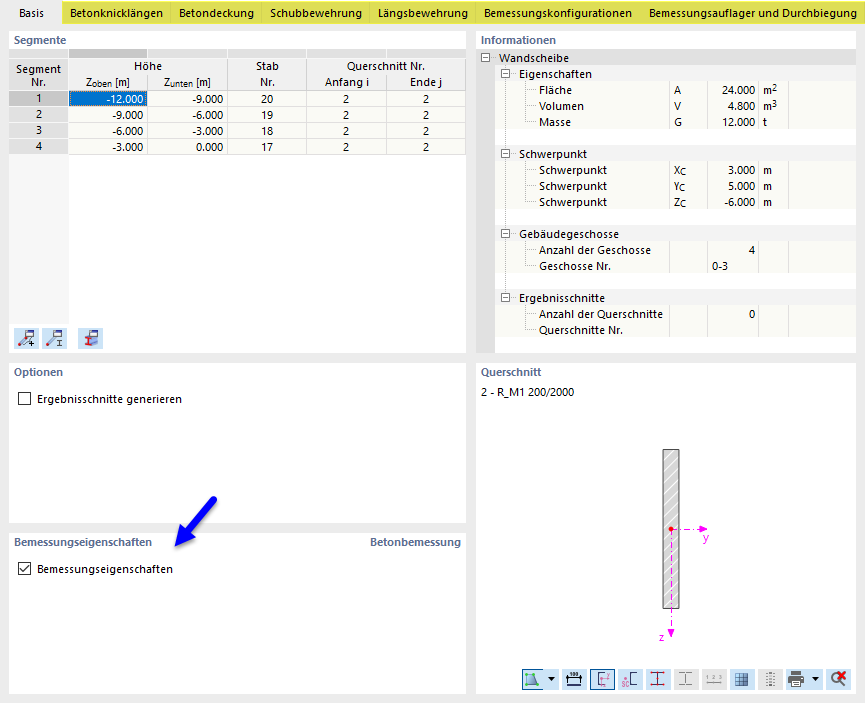
Task: Click the Höhe column header
Action: tap(148, 66)
